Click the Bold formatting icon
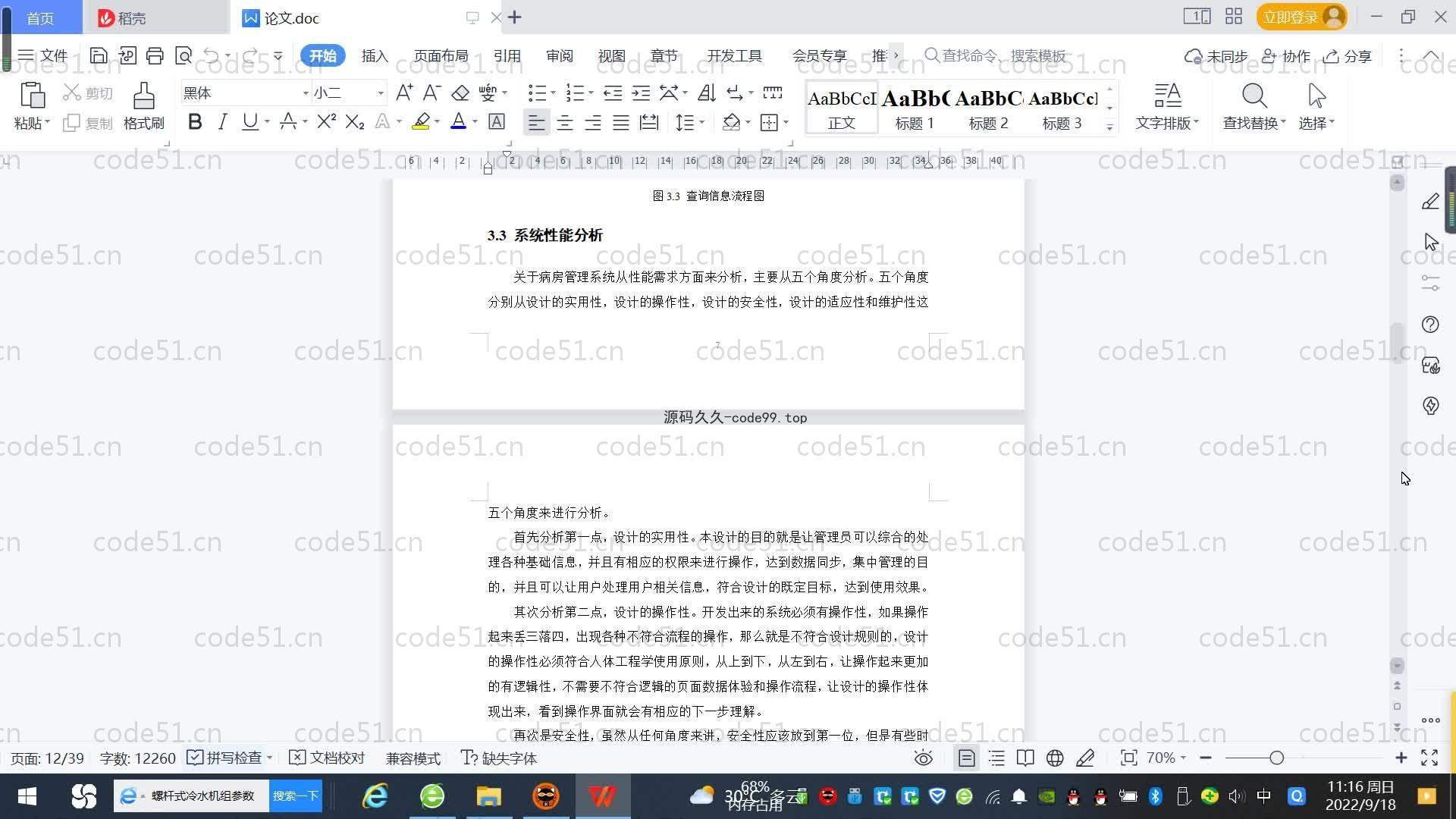The width and height of the screenshot is (1456, 819). (x=195, y=122)
